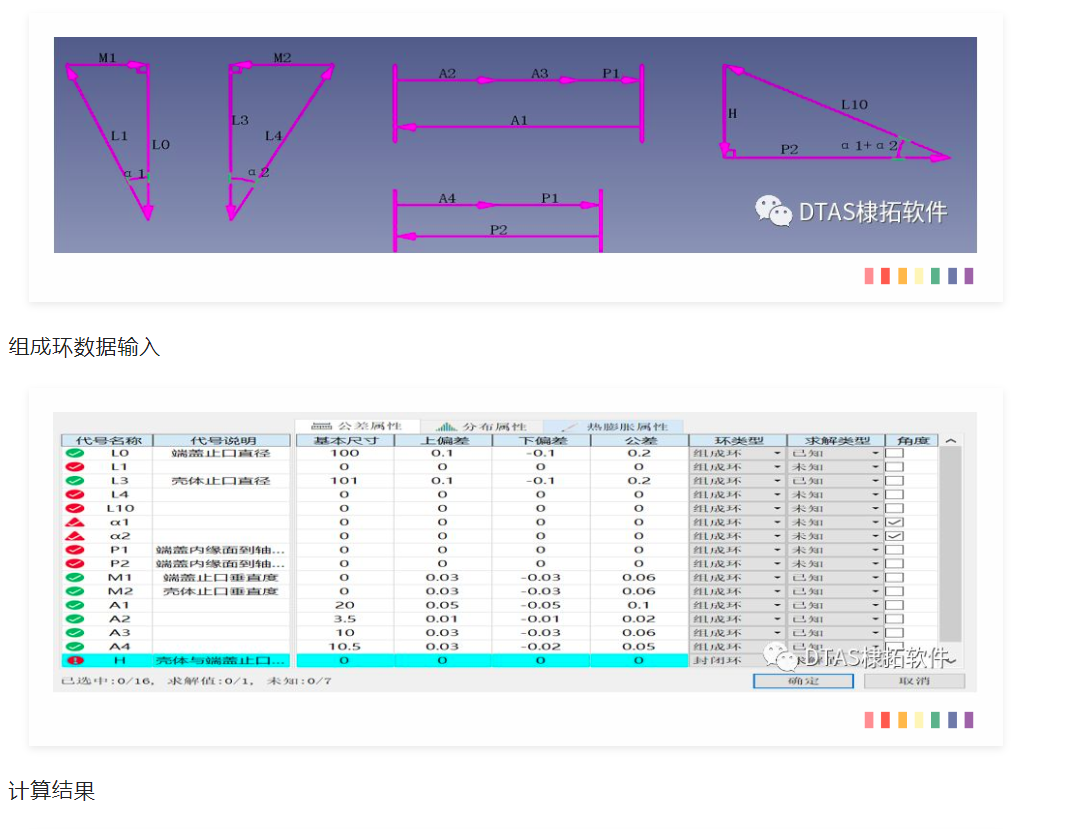Viewport: 1065px width, 829px height.
Task: Enable the angle checkbox for row L0
Action: [x=894, y=454]
